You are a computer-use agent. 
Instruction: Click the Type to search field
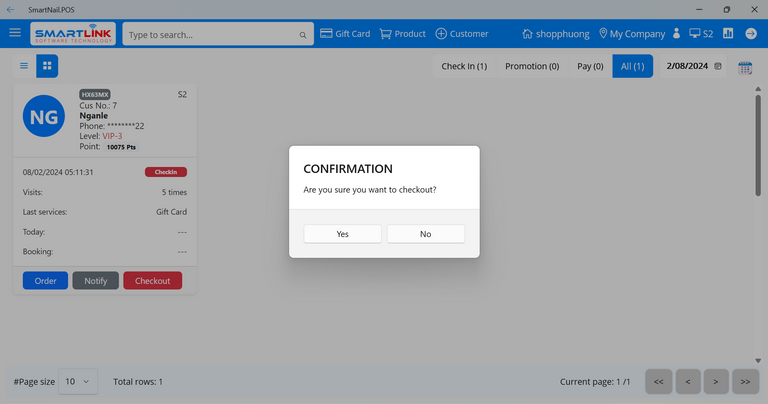[210, 35]
